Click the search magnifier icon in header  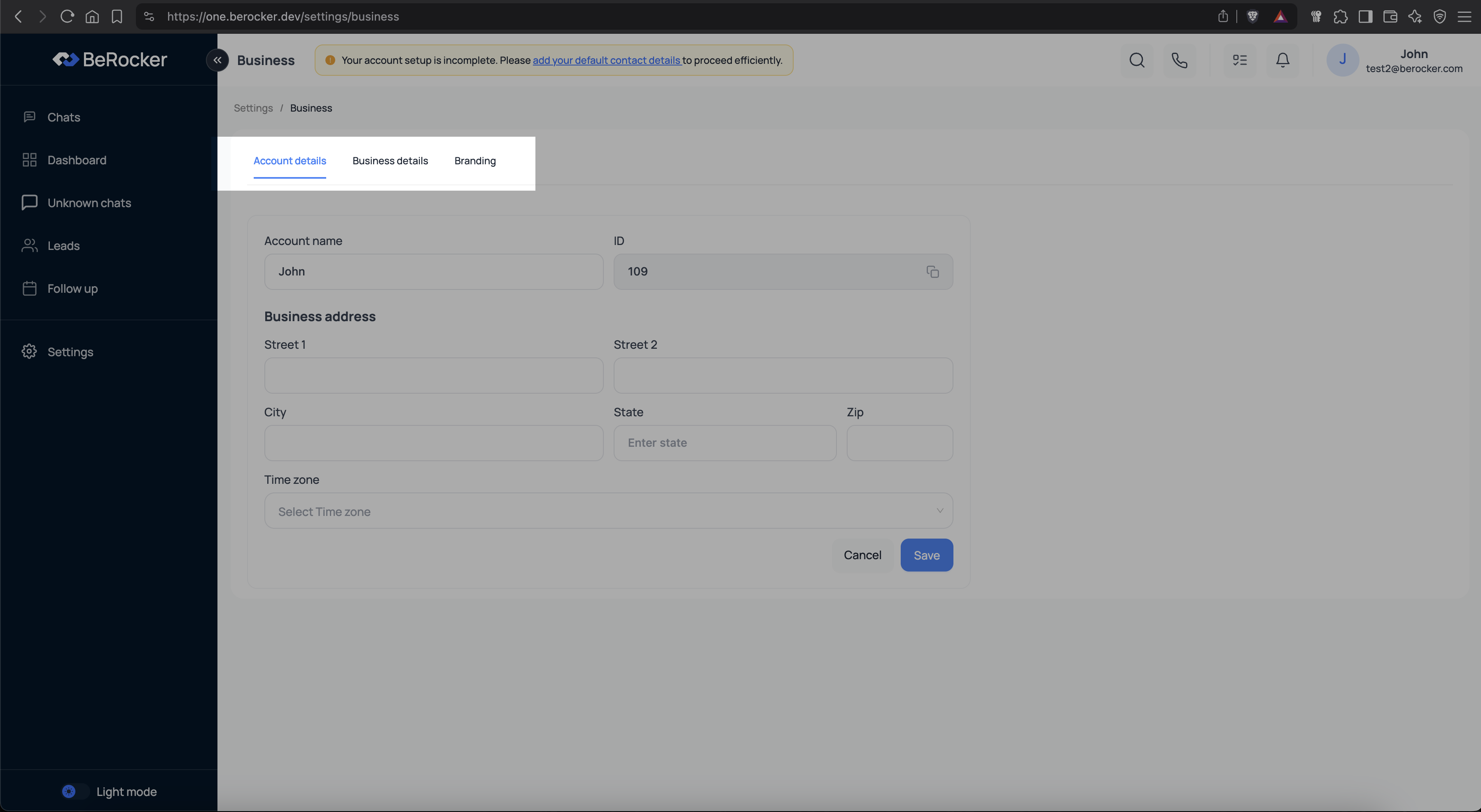click(x=1136, y=61)
